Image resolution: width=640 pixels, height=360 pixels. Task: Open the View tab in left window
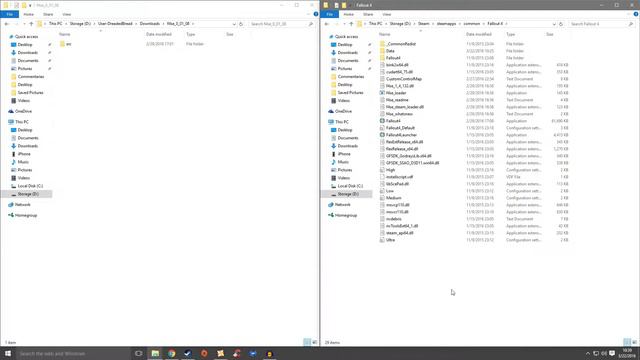(x=67, y=14)
